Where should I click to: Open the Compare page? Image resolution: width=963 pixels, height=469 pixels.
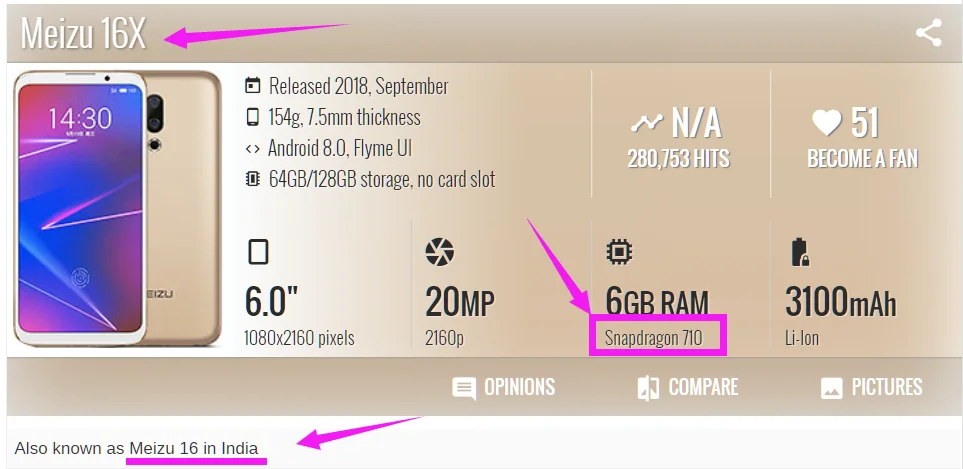pyautogui.click(x=688, y=387)
